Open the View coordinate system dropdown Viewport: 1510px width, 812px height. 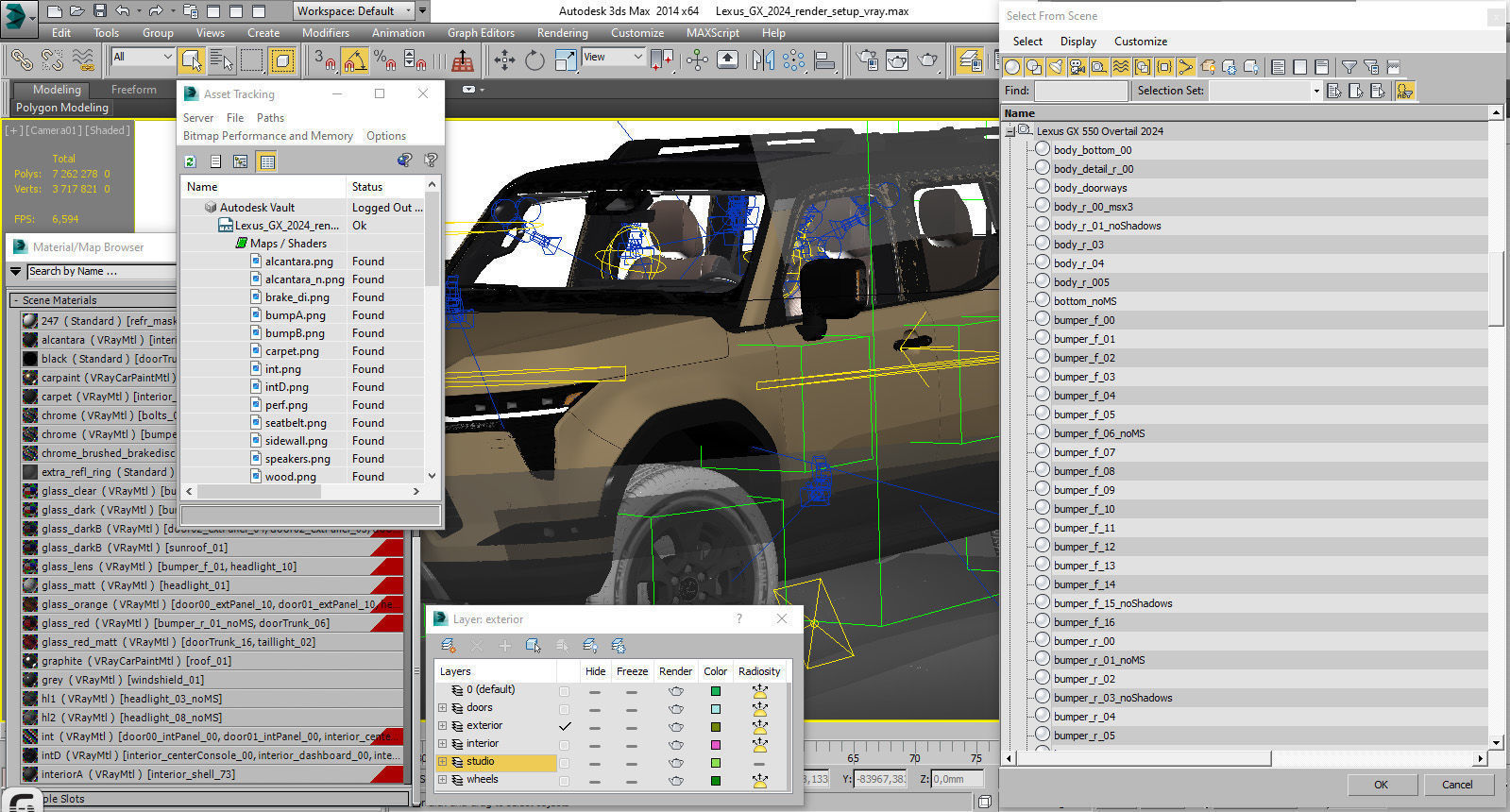613,57
